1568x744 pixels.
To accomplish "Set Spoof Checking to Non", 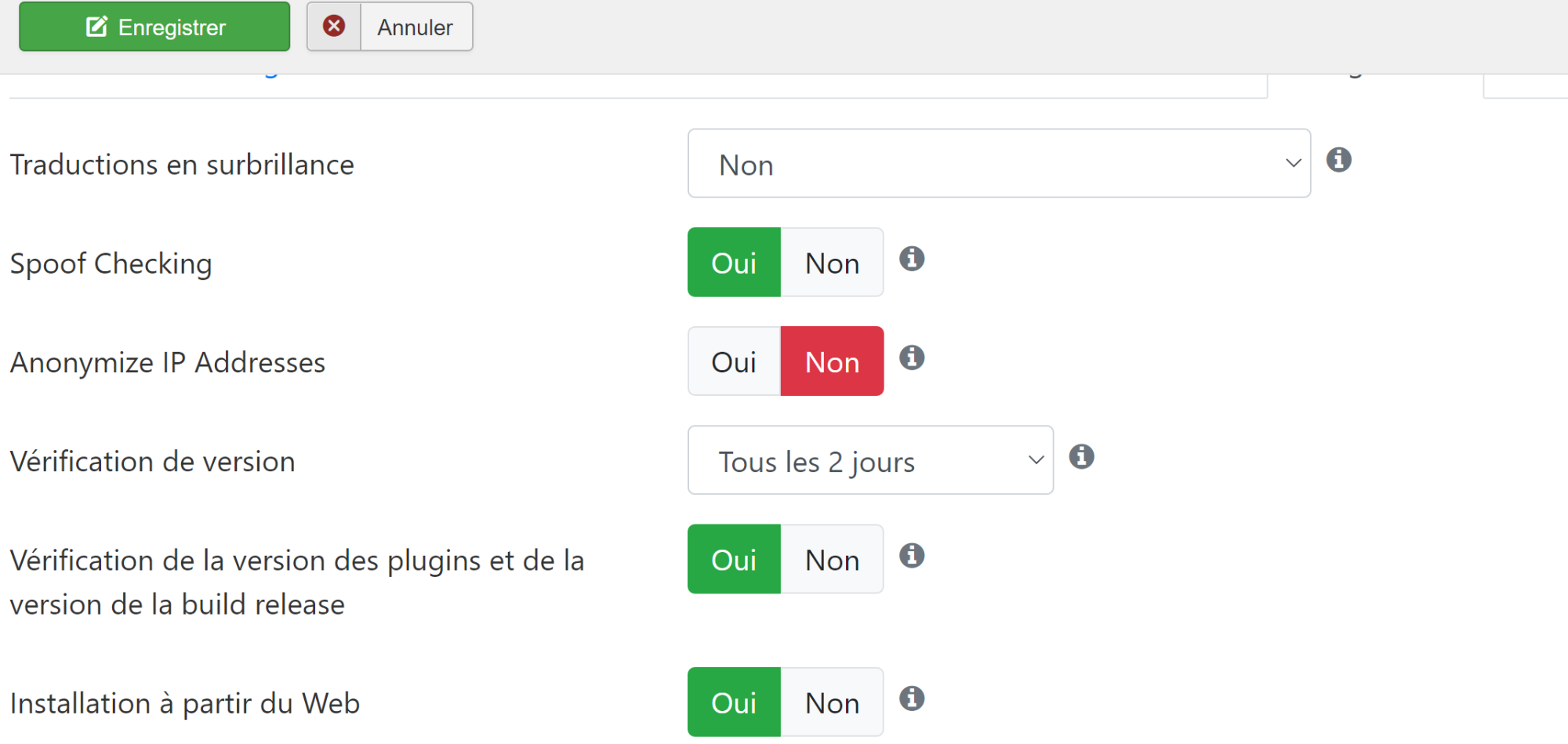I will tap(832, 263).
